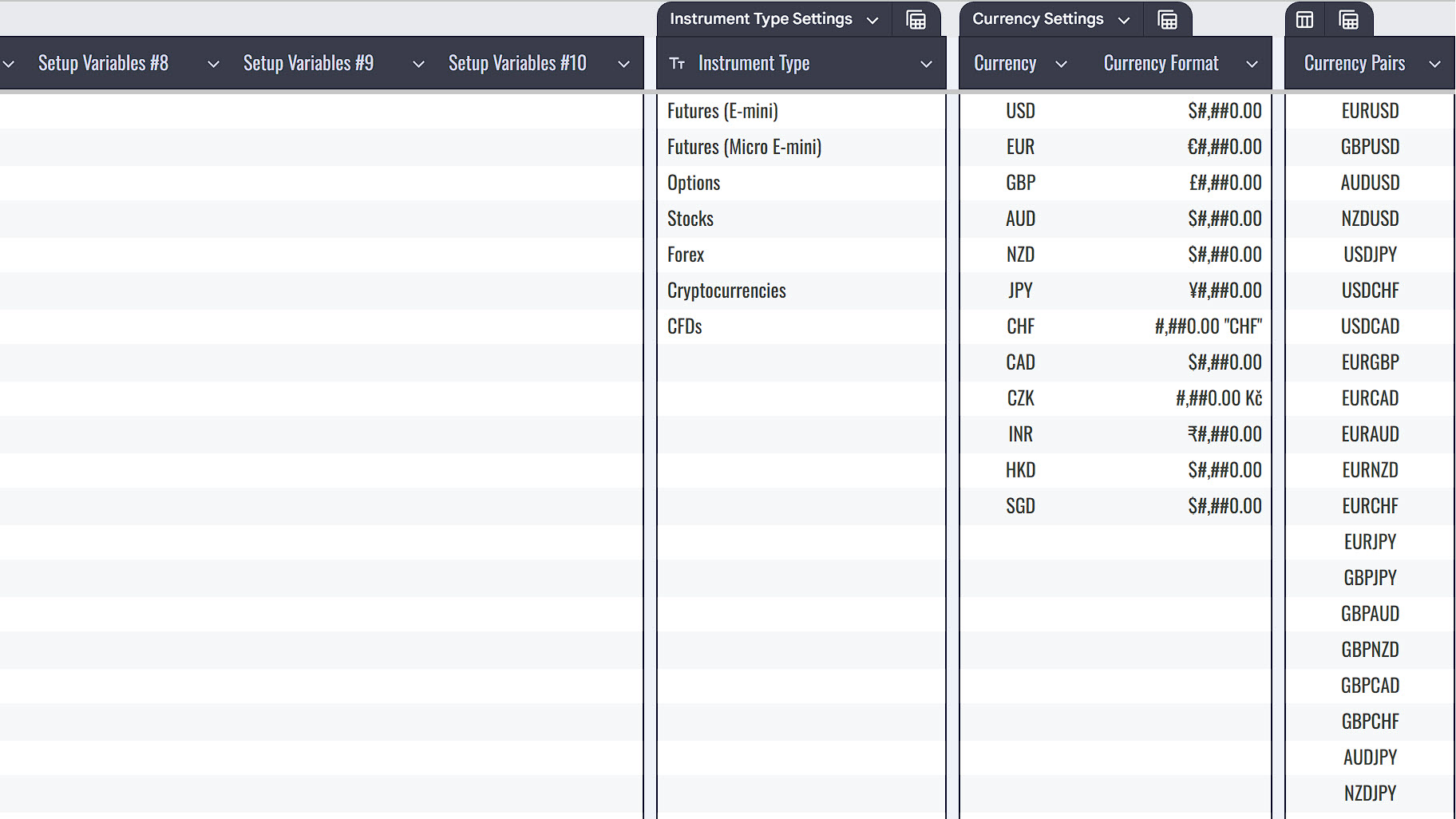Open Setup Variables #10 column dropdown
This screenshot has height=819, width=1456.
pyautogui.click(x=623, y=64)
